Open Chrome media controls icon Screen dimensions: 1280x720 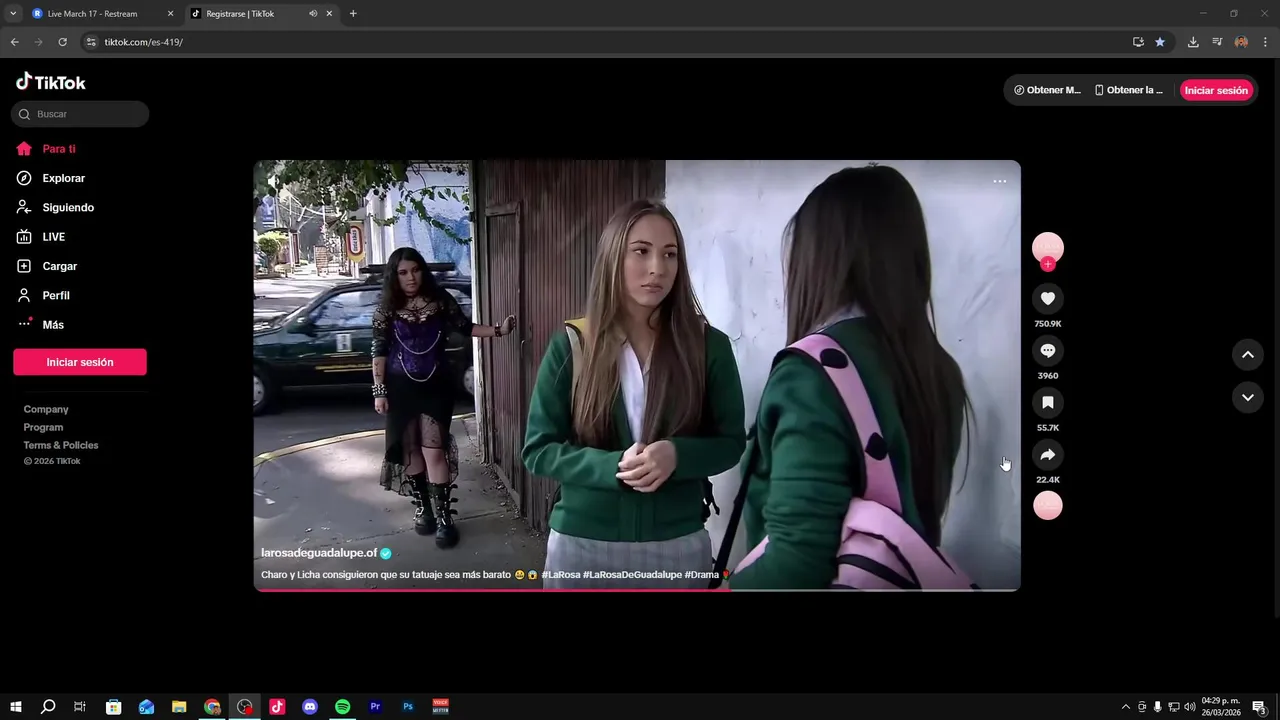pyautogui.click(x=1217, y=42)
